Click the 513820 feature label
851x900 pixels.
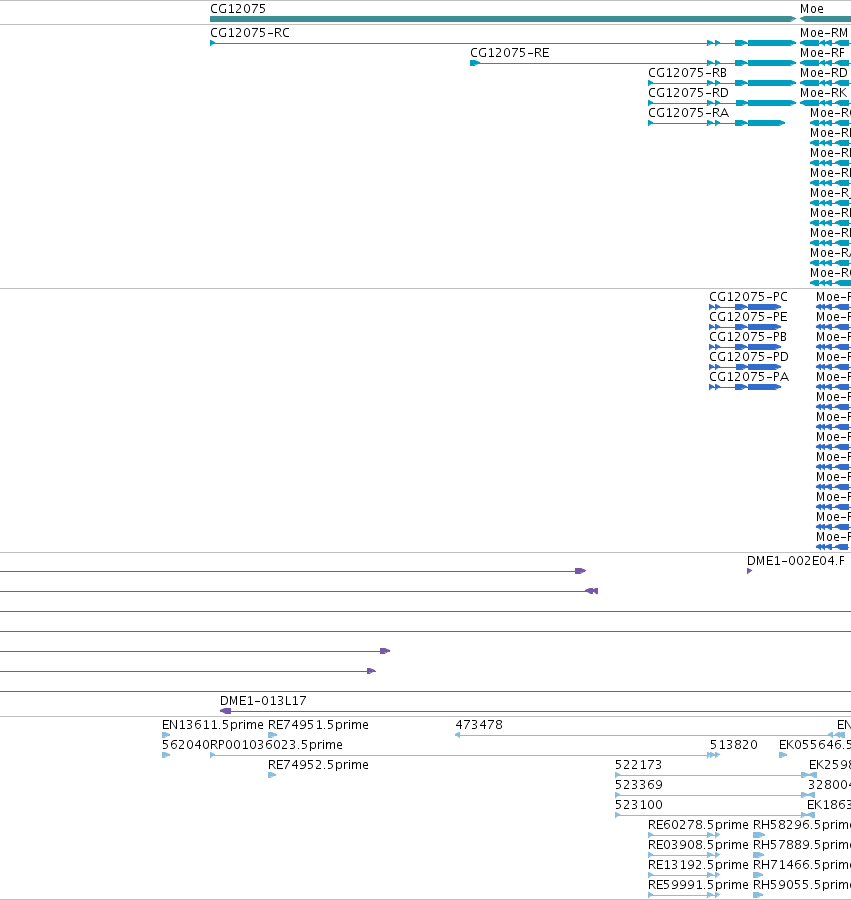pyautogui.click(x=733, y=745)
